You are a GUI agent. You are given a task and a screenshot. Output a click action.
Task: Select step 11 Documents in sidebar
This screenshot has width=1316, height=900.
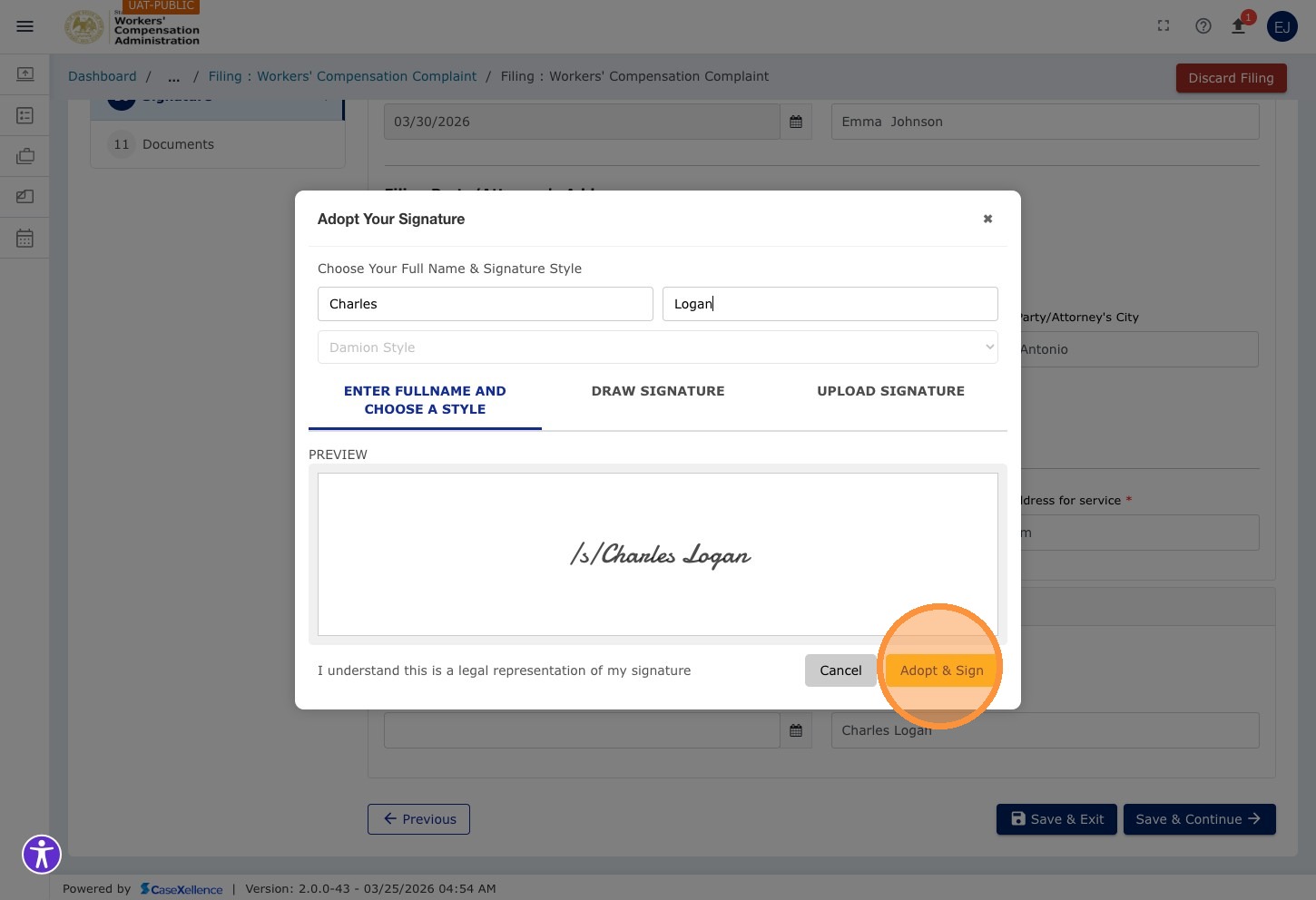point(218,144)
